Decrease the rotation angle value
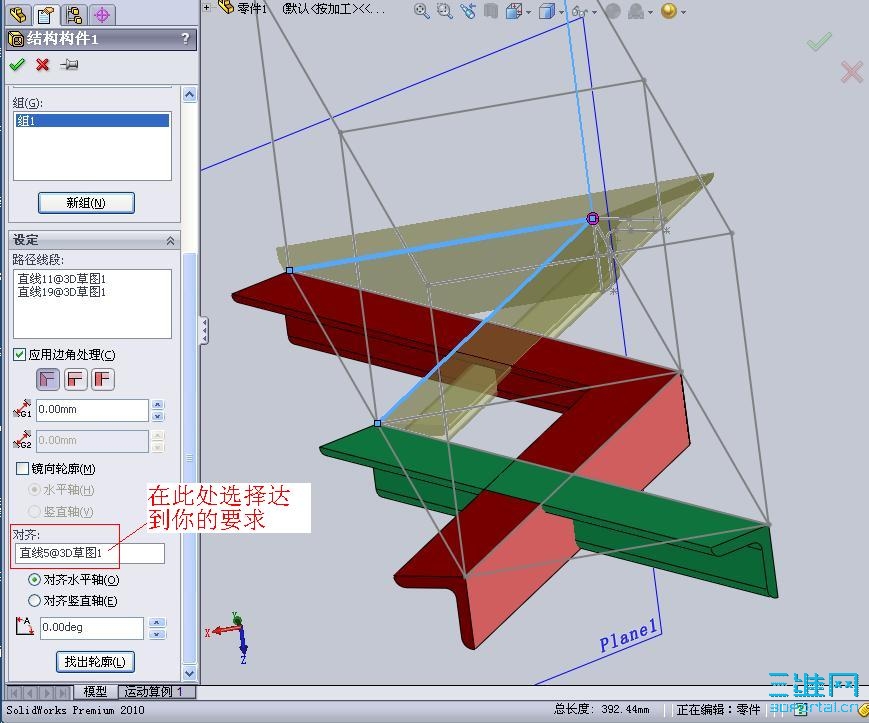 coord(157,634)
